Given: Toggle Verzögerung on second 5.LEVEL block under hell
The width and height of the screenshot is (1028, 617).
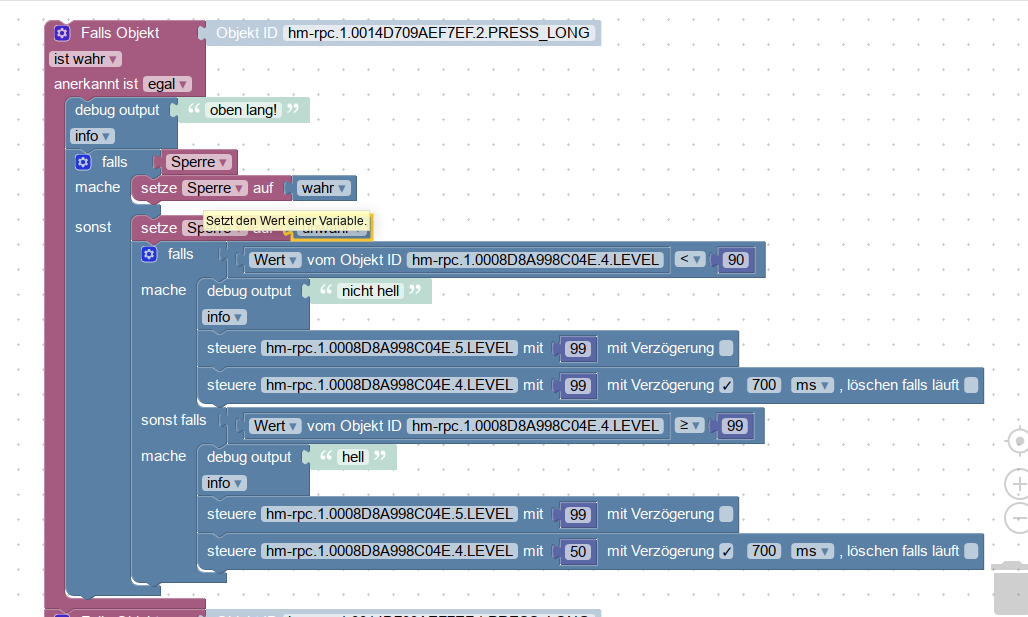Looking at the screenshot, I should [x=726, y=514].
